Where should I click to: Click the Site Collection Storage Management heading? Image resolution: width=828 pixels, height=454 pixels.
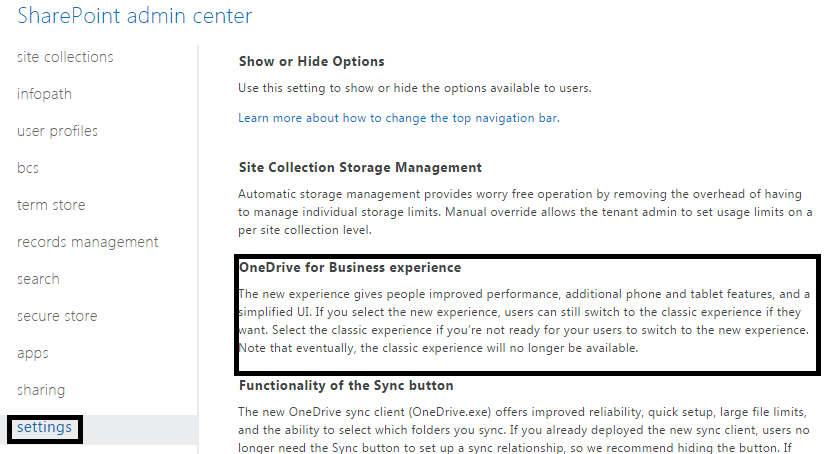[360, 168]
